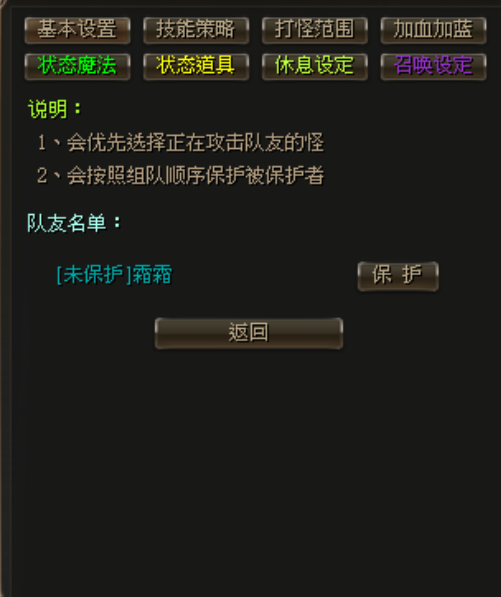
Task: Click the words 队友的怪 in instruction 1
Action: pos(284,142)
